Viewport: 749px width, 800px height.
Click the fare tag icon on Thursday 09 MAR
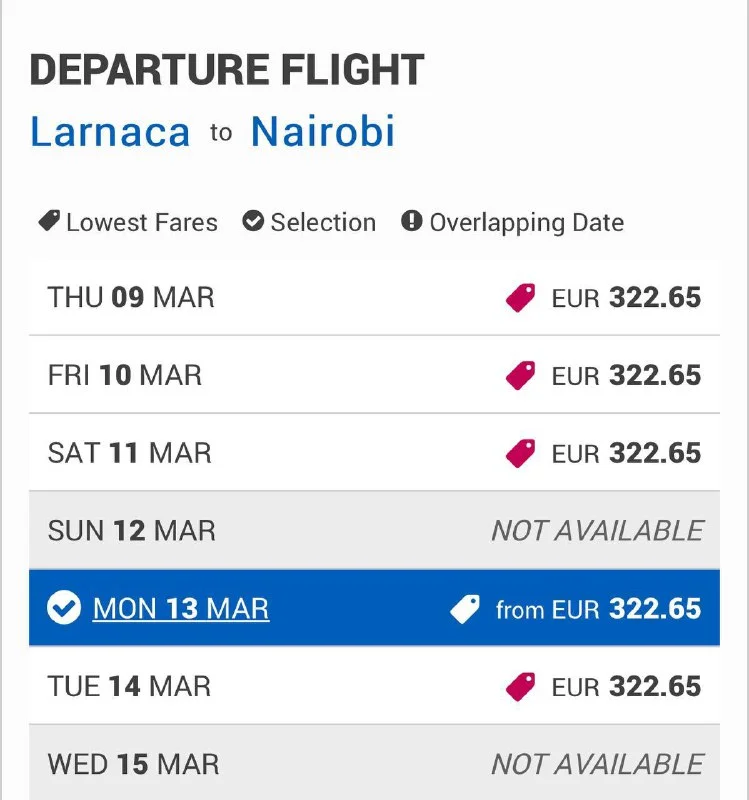coord(520,298)
